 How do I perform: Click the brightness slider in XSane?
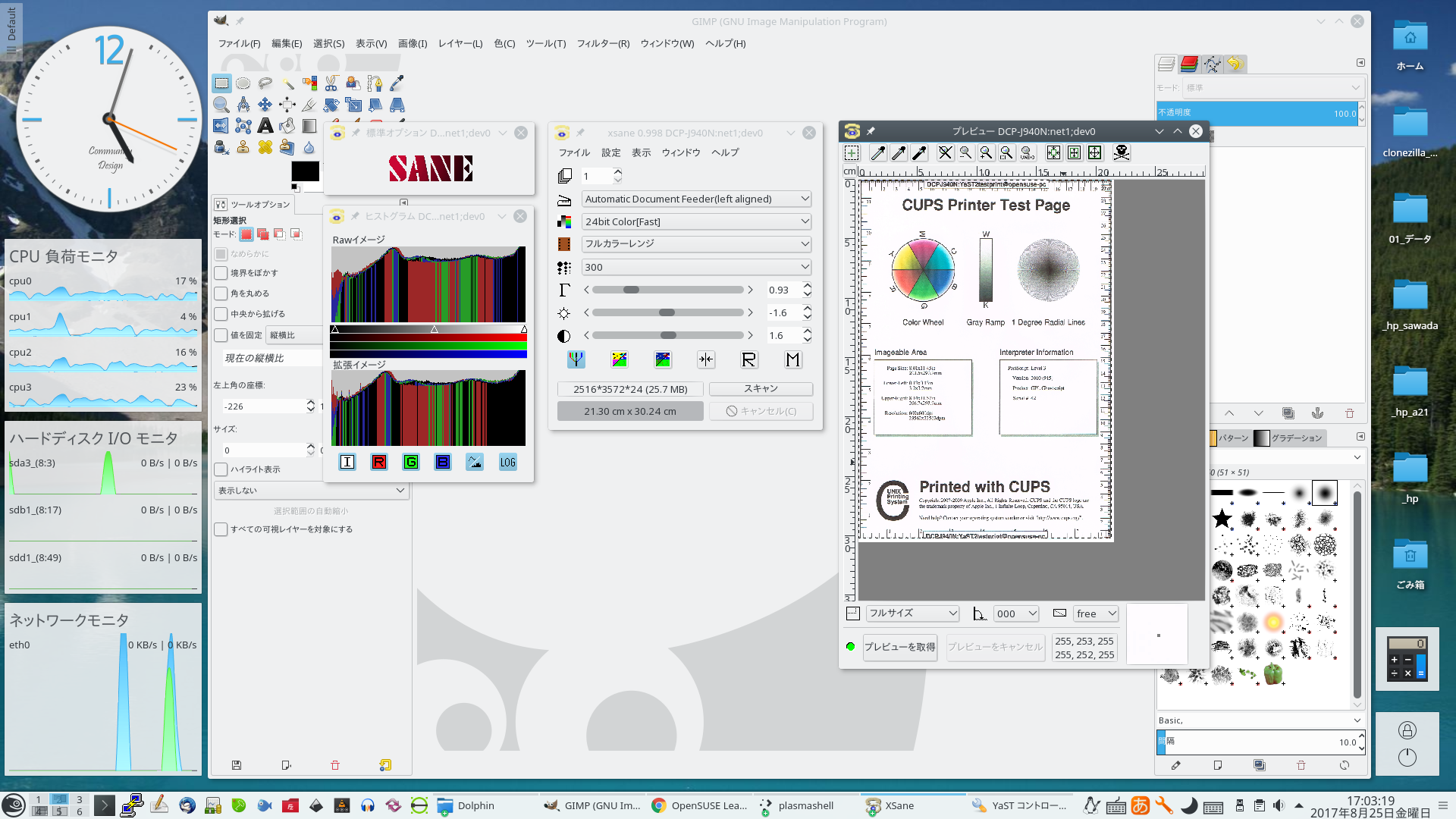[668, 312]
